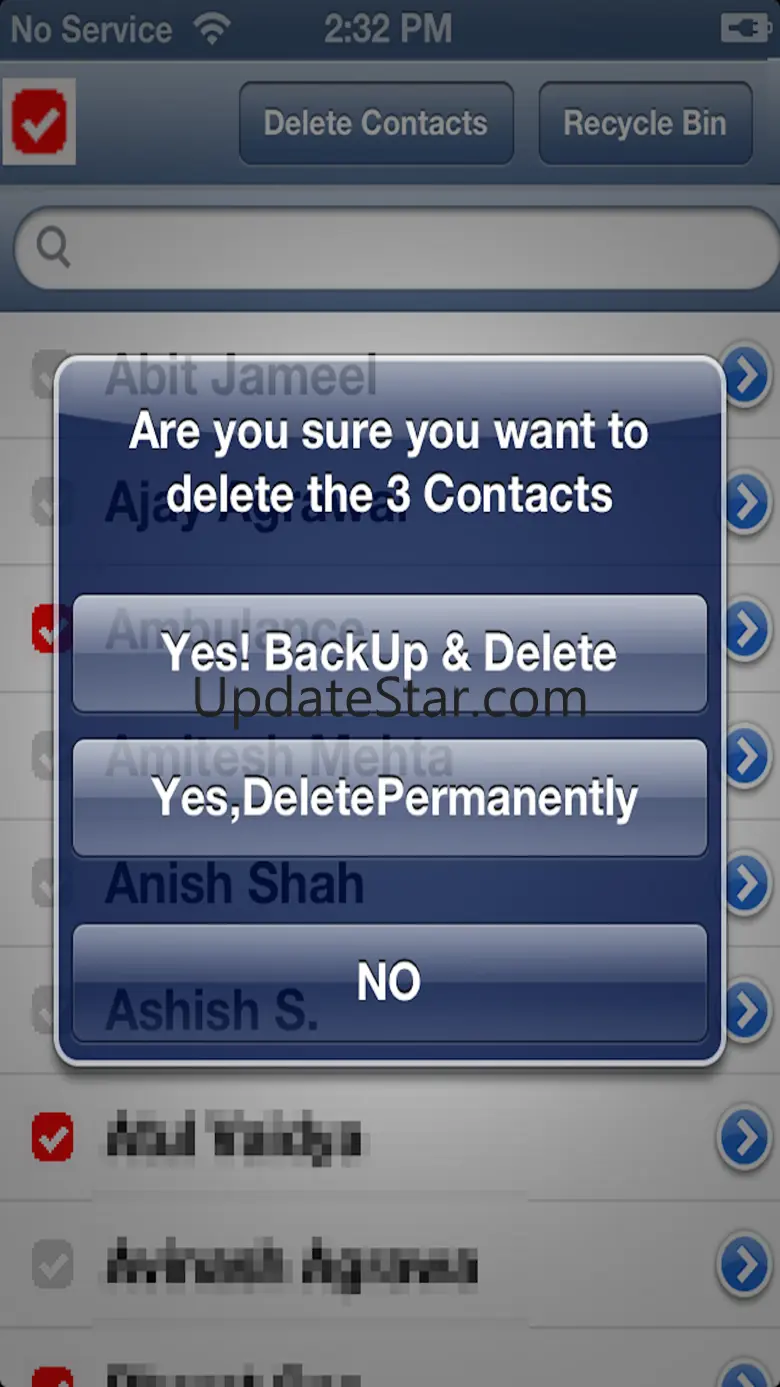Expand second blurred contact via blue chevron

[746, 1265]
